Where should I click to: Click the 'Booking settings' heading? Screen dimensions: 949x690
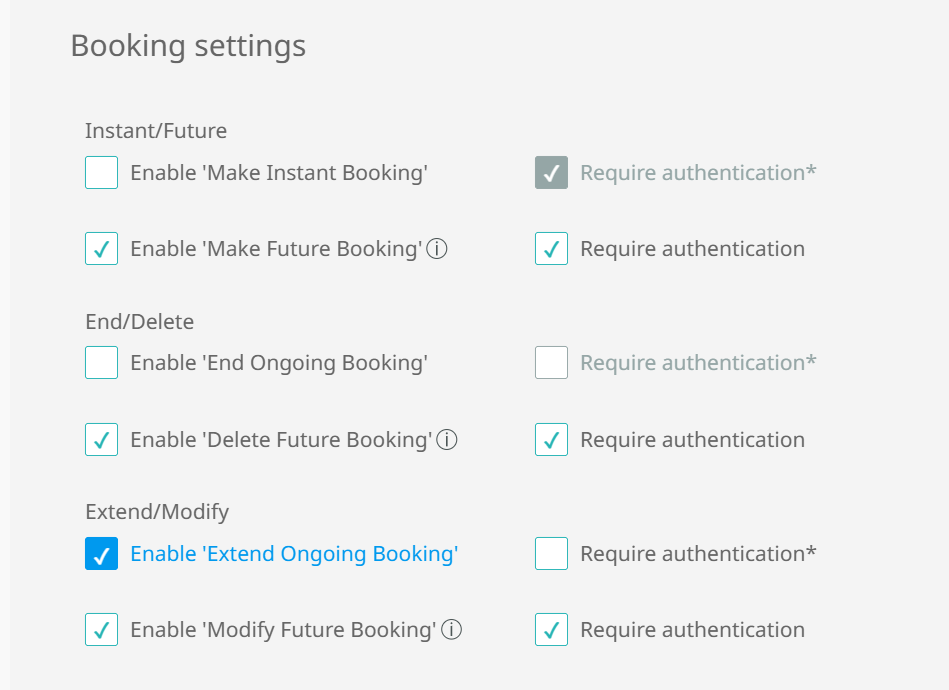188,46
